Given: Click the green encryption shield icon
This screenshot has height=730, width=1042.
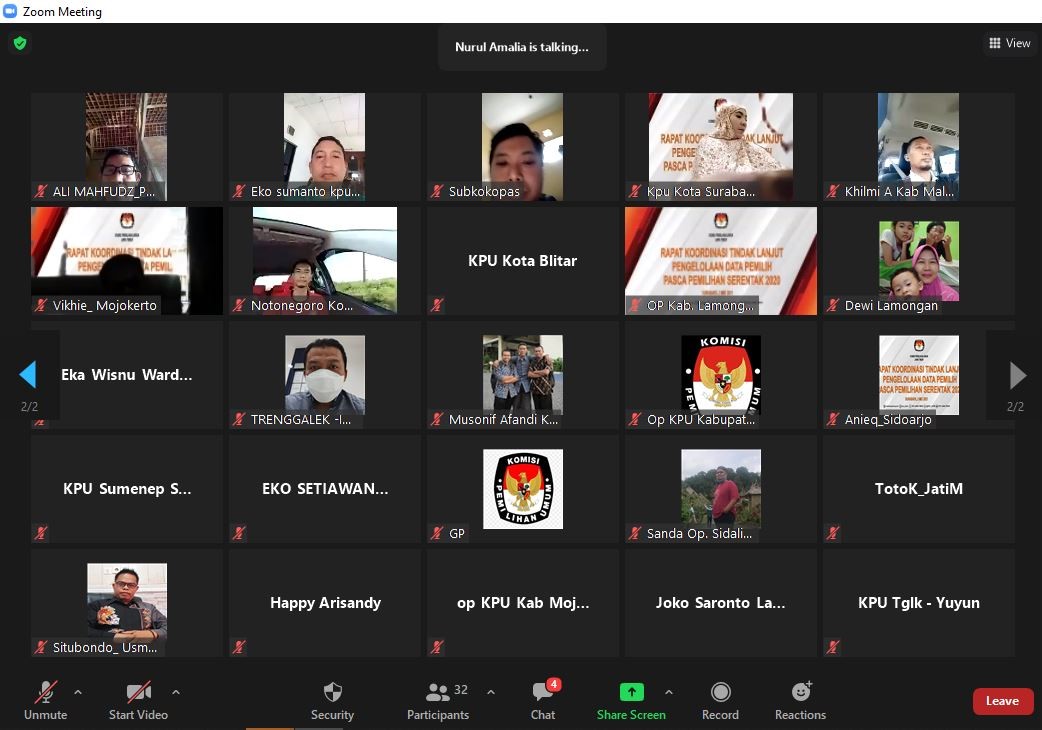Looking at the screenshot, I should pyautogui.click(x=19, y=43).
